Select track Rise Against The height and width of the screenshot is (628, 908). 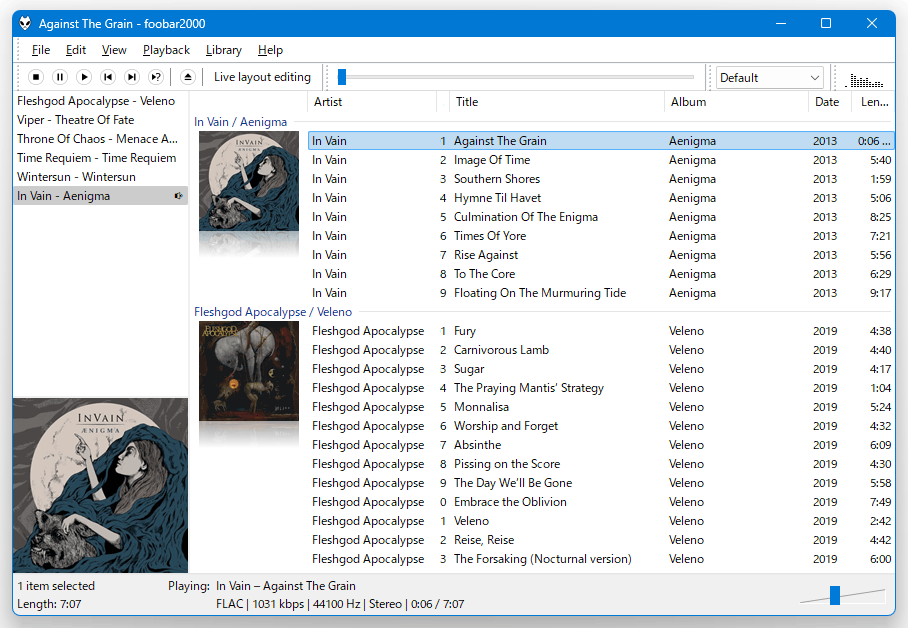[x=601, y=255]
